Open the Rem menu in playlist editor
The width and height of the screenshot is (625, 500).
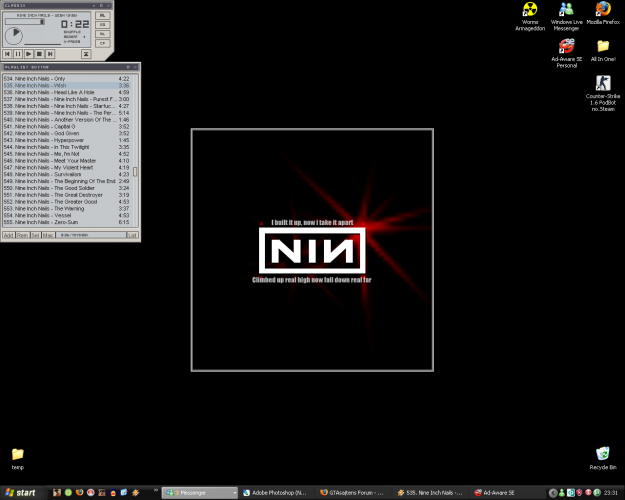tap(22, 235)
